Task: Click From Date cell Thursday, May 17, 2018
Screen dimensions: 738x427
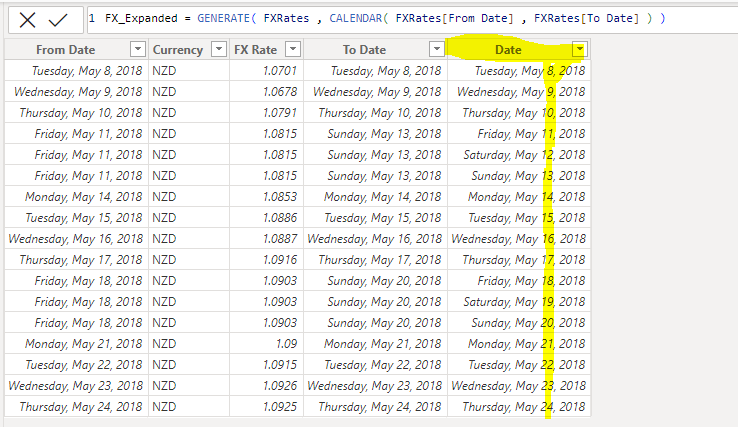Action: [x=76, y=259]
